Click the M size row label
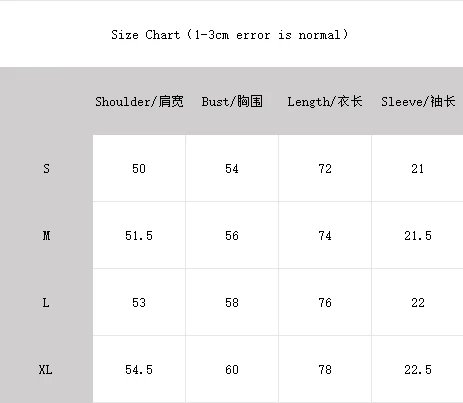This screenshot has width=463, height=403. [x=46, y=236]
